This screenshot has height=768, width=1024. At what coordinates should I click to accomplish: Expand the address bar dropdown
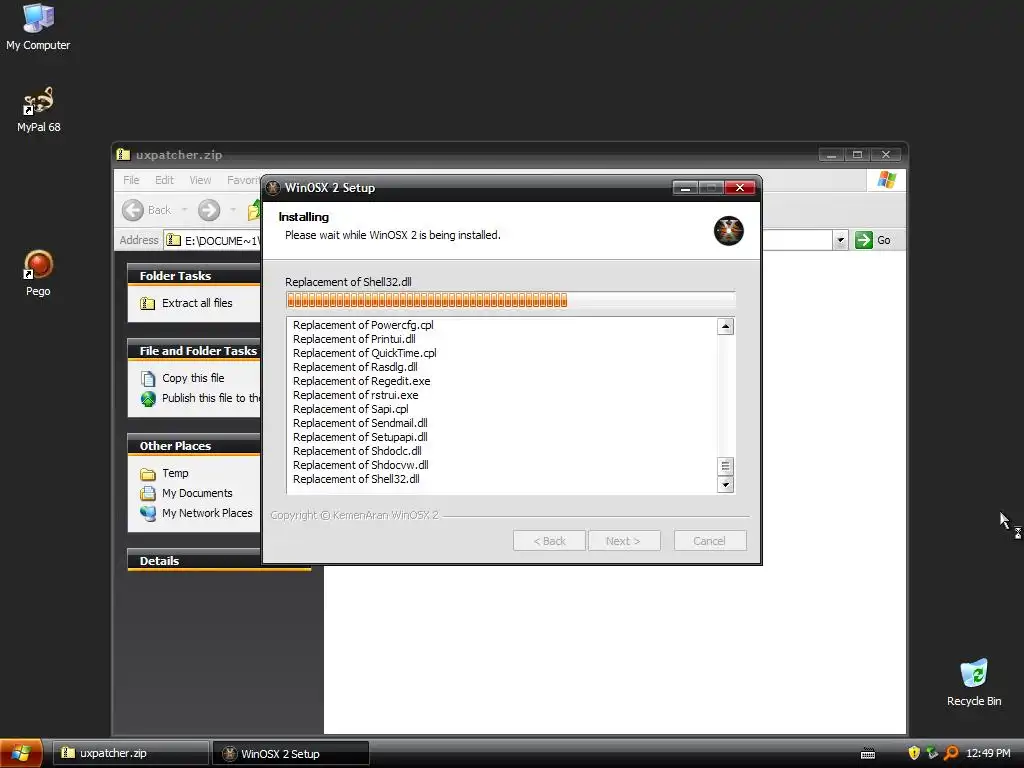pyautogui.click(x=840, y=240)
